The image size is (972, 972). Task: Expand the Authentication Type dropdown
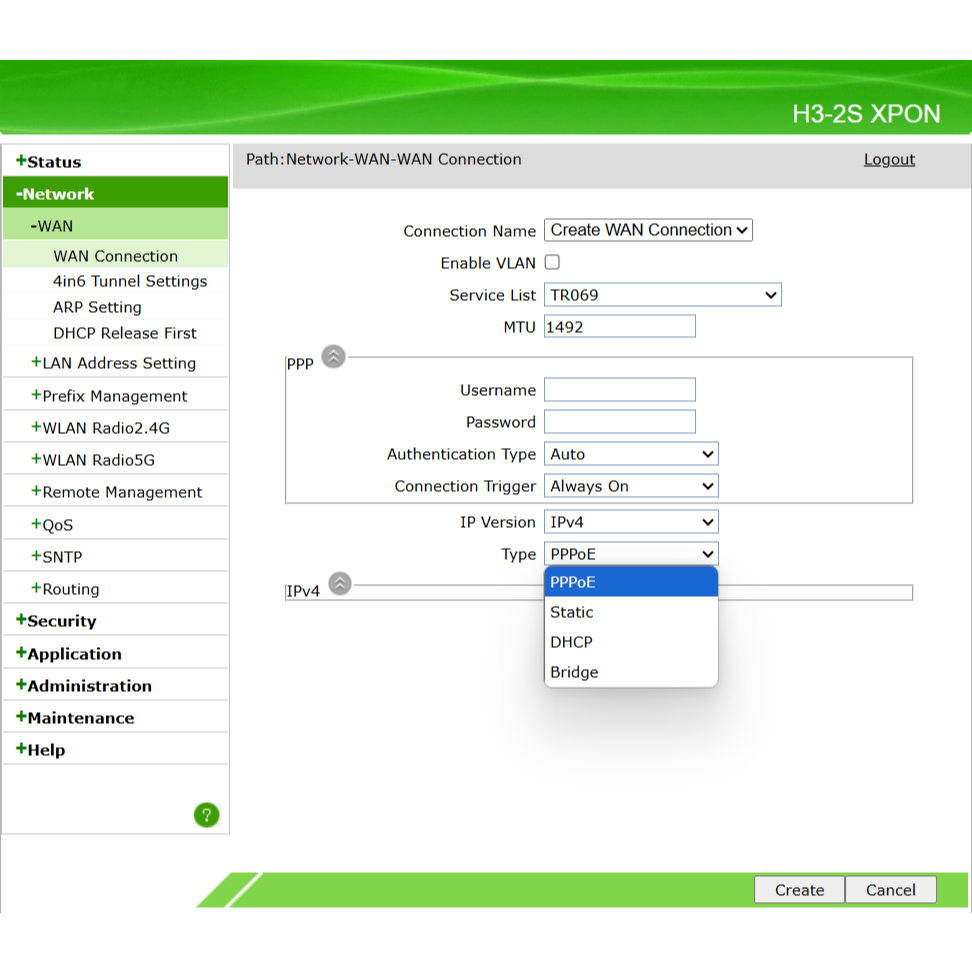click(631, 454)
